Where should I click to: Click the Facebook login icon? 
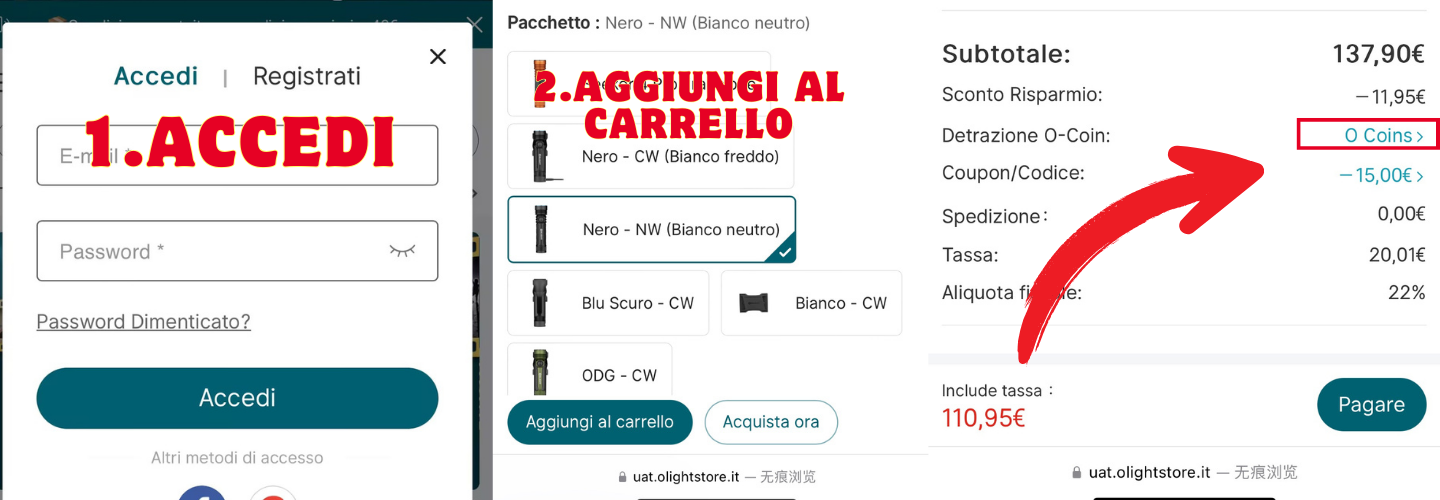(201, 493)
